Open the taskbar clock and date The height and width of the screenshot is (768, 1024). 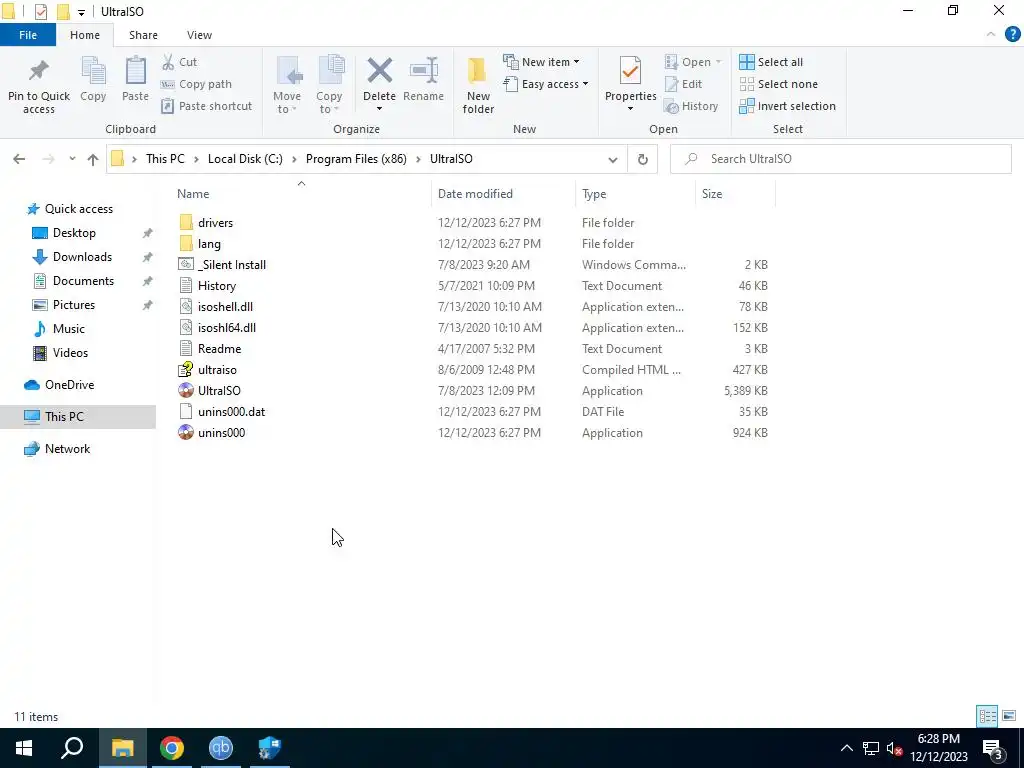[x=938, y=748]
